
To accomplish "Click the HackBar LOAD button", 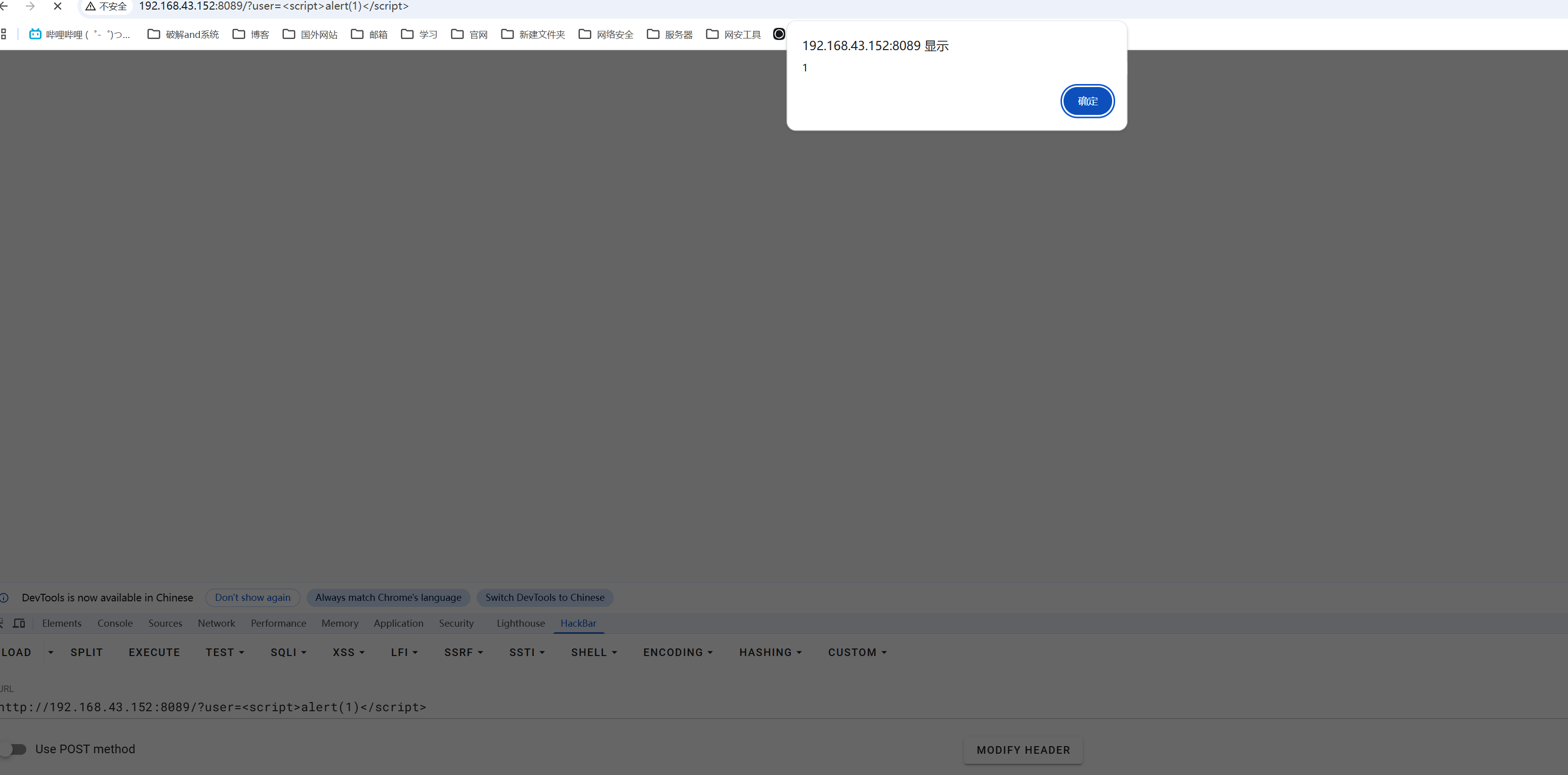I will click(x=16, y=652).
